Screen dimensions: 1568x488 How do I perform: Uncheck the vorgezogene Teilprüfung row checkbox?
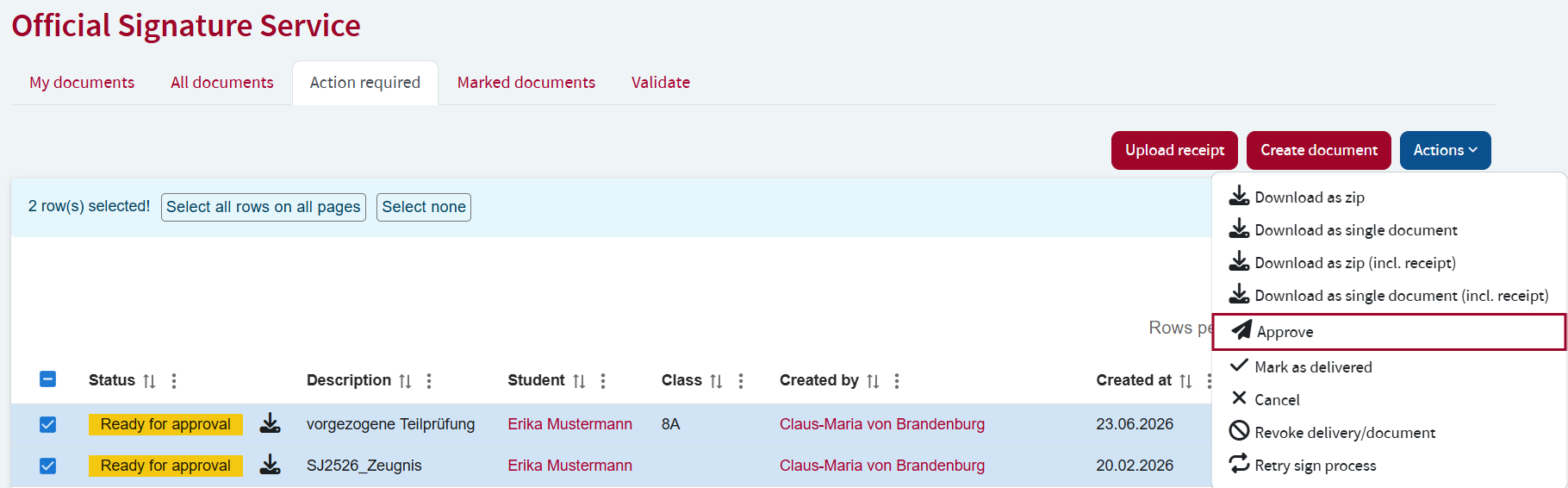pyautogui.click(x=48, y=424)
